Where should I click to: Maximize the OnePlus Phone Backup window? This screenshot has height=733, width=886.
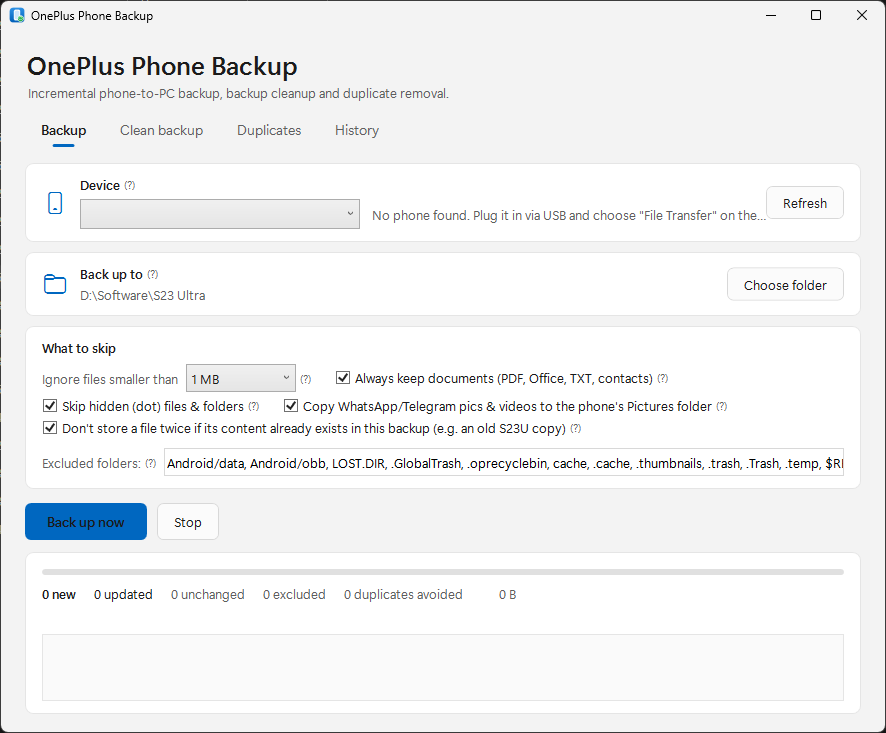pyautogui.click(x=816, y=15)
